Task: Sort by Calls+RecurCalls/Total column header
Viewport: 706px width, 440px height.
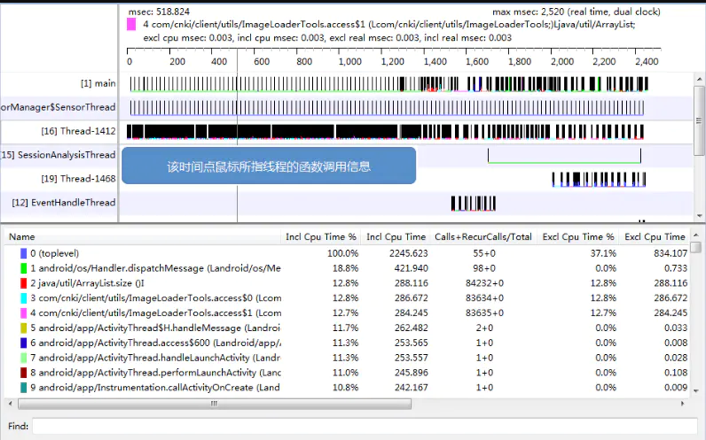Action: [x=483, y=237]
